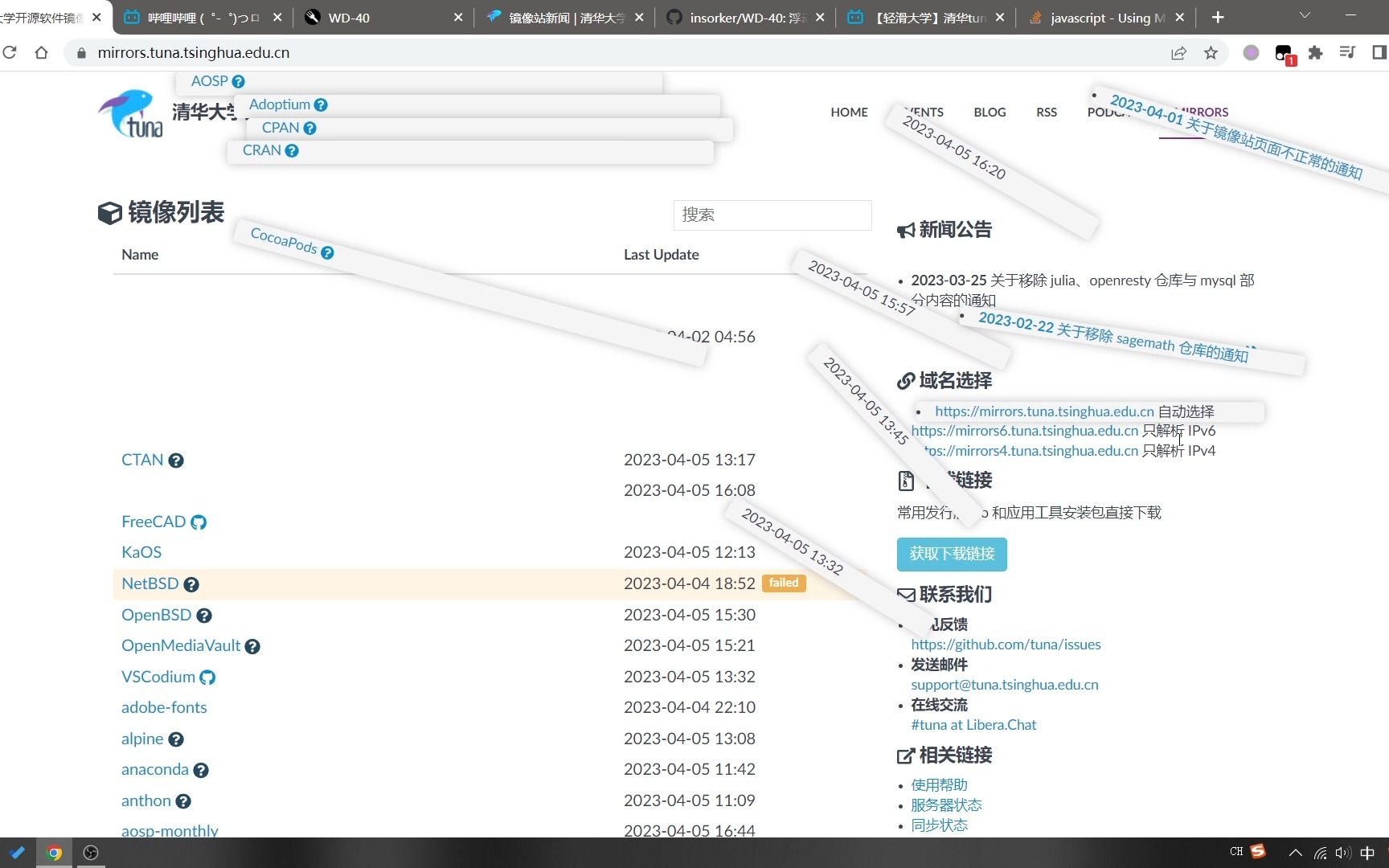Reload the page
The height and width of the screenshot is (868, 1389).
[x=10, y=53]
